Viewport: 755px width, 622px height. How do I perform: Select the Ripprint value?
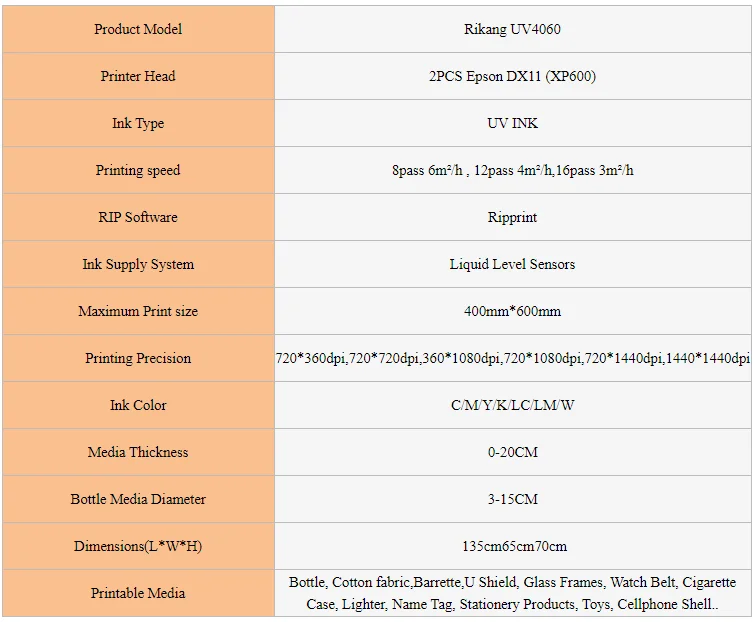[x=512, y=217]
